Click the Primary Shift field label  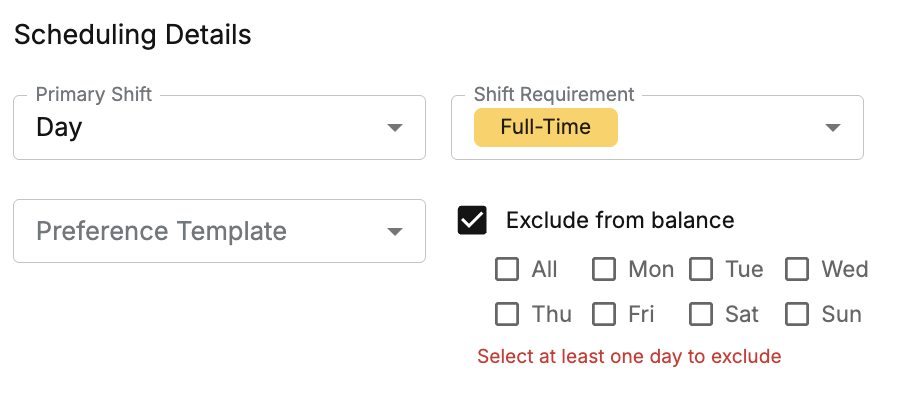(94, 94)
